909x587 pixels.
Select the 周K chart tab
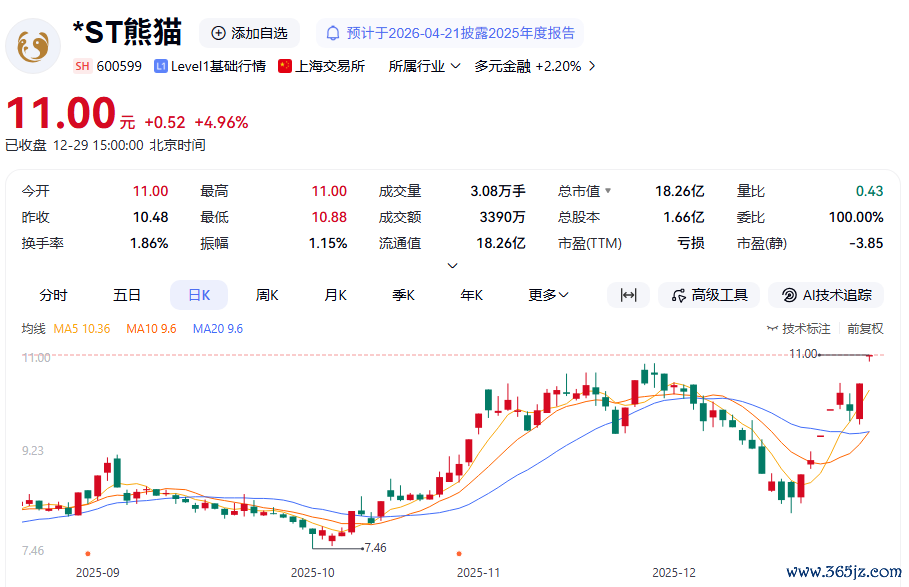coord(267,295)
